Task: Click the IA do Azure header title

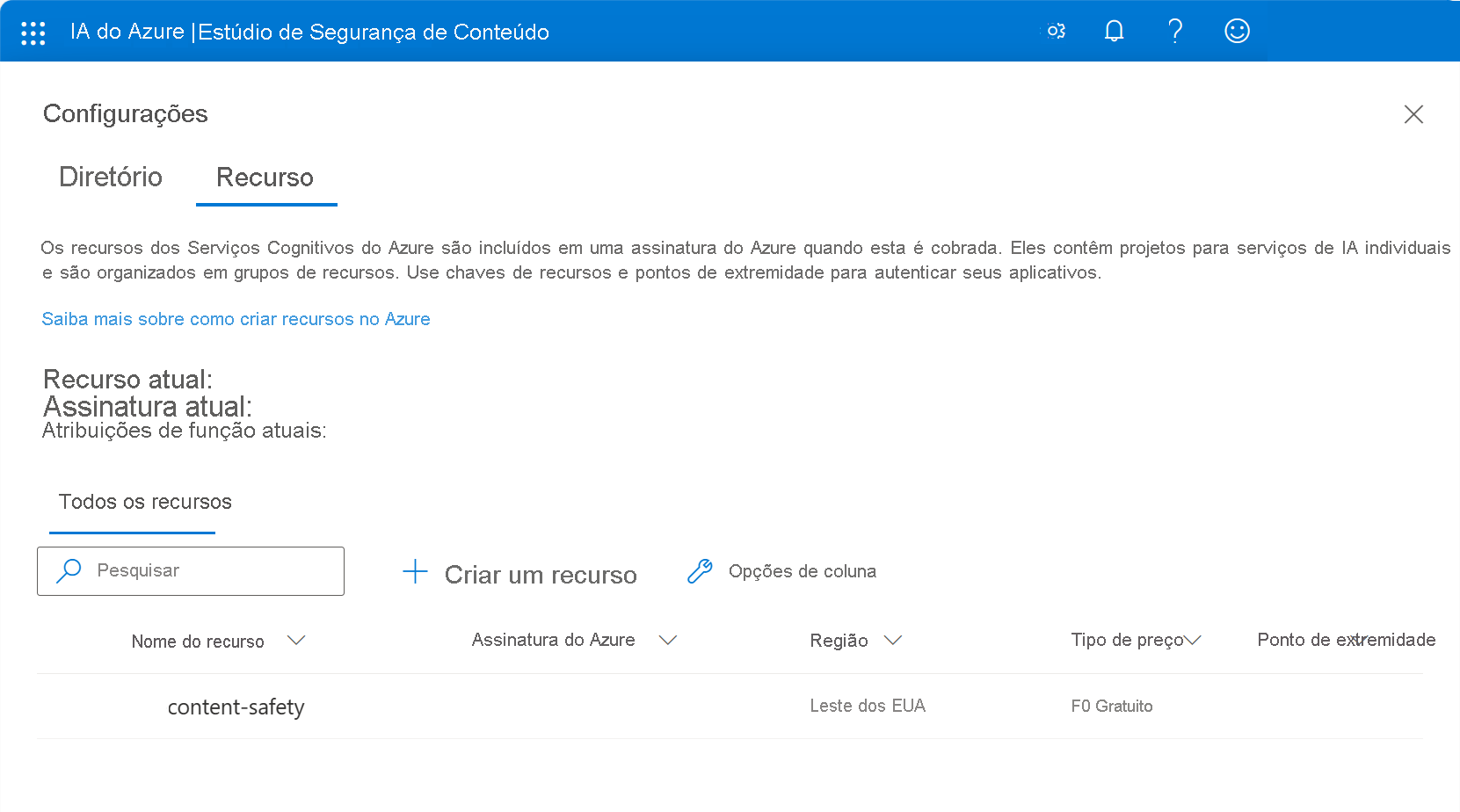Action: tap(127, 32)
